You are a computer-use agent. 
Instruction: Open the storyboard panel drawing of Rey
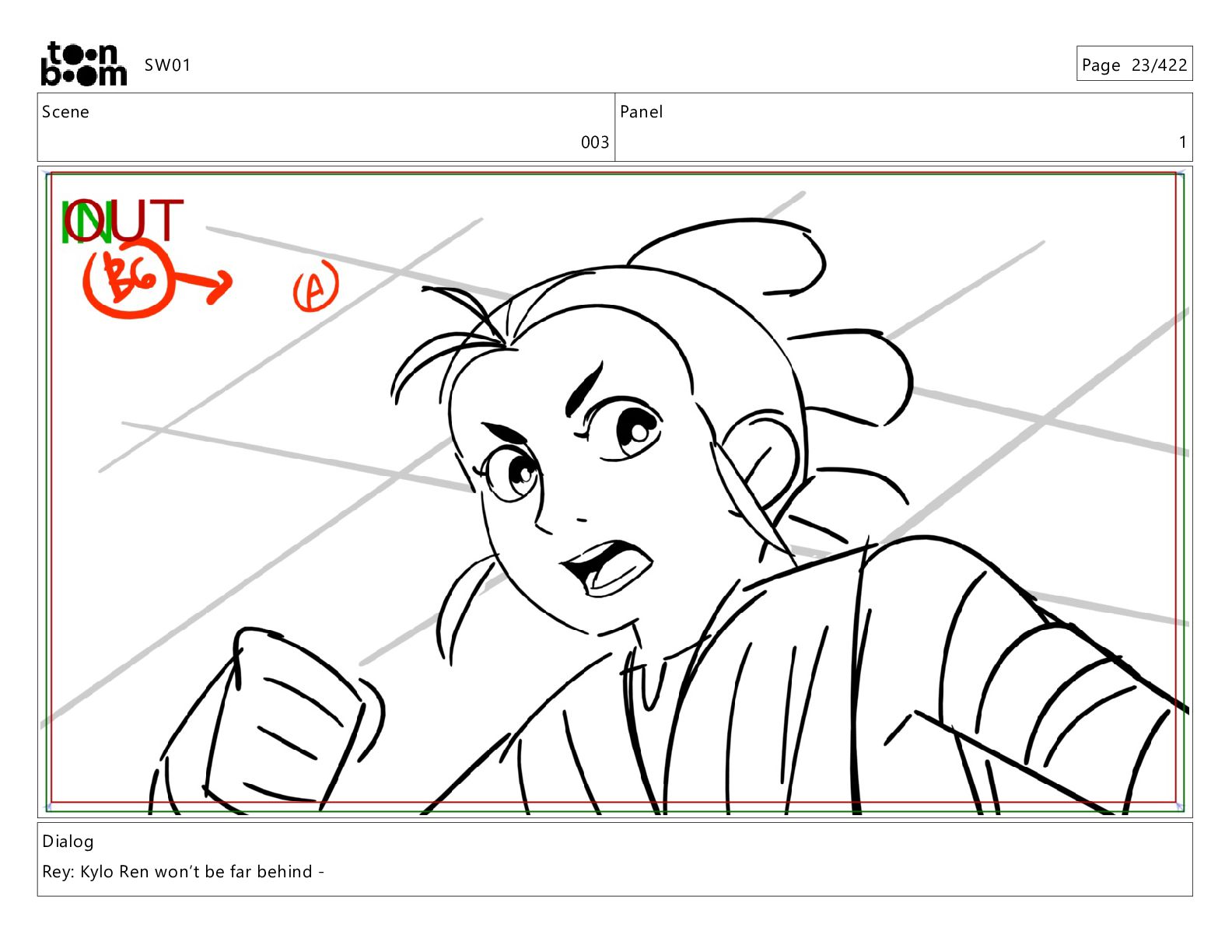[614, 492]
